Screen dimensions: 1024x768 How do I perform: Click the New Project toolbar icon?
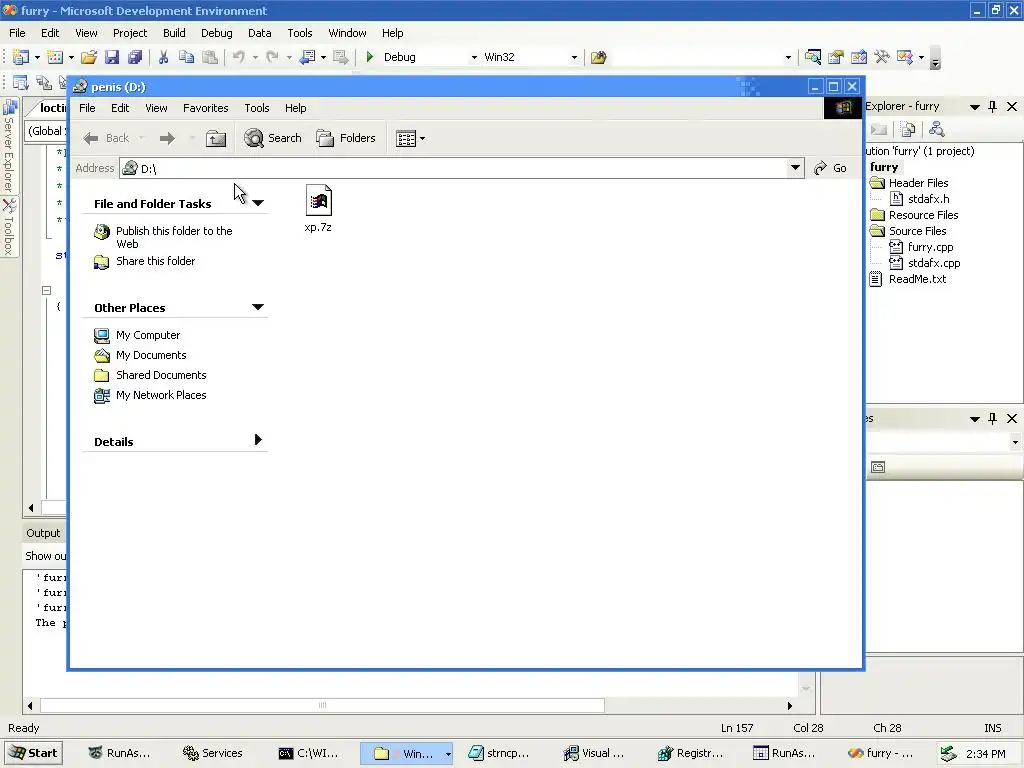[21, 57]
